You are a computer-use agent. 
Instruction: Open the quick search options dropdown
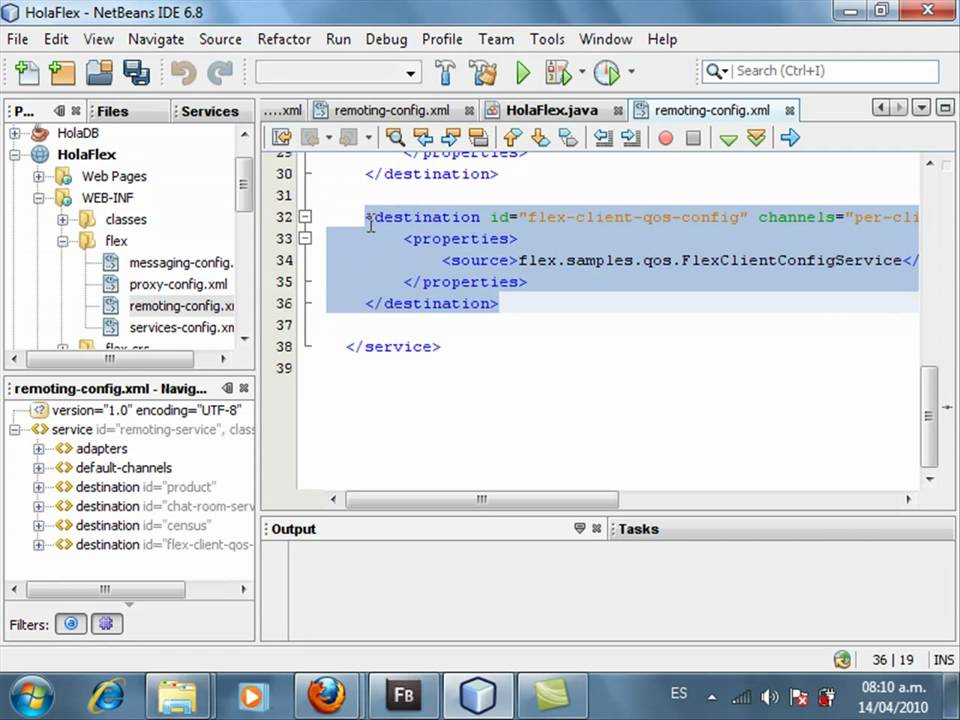click(x=716, y=72)
